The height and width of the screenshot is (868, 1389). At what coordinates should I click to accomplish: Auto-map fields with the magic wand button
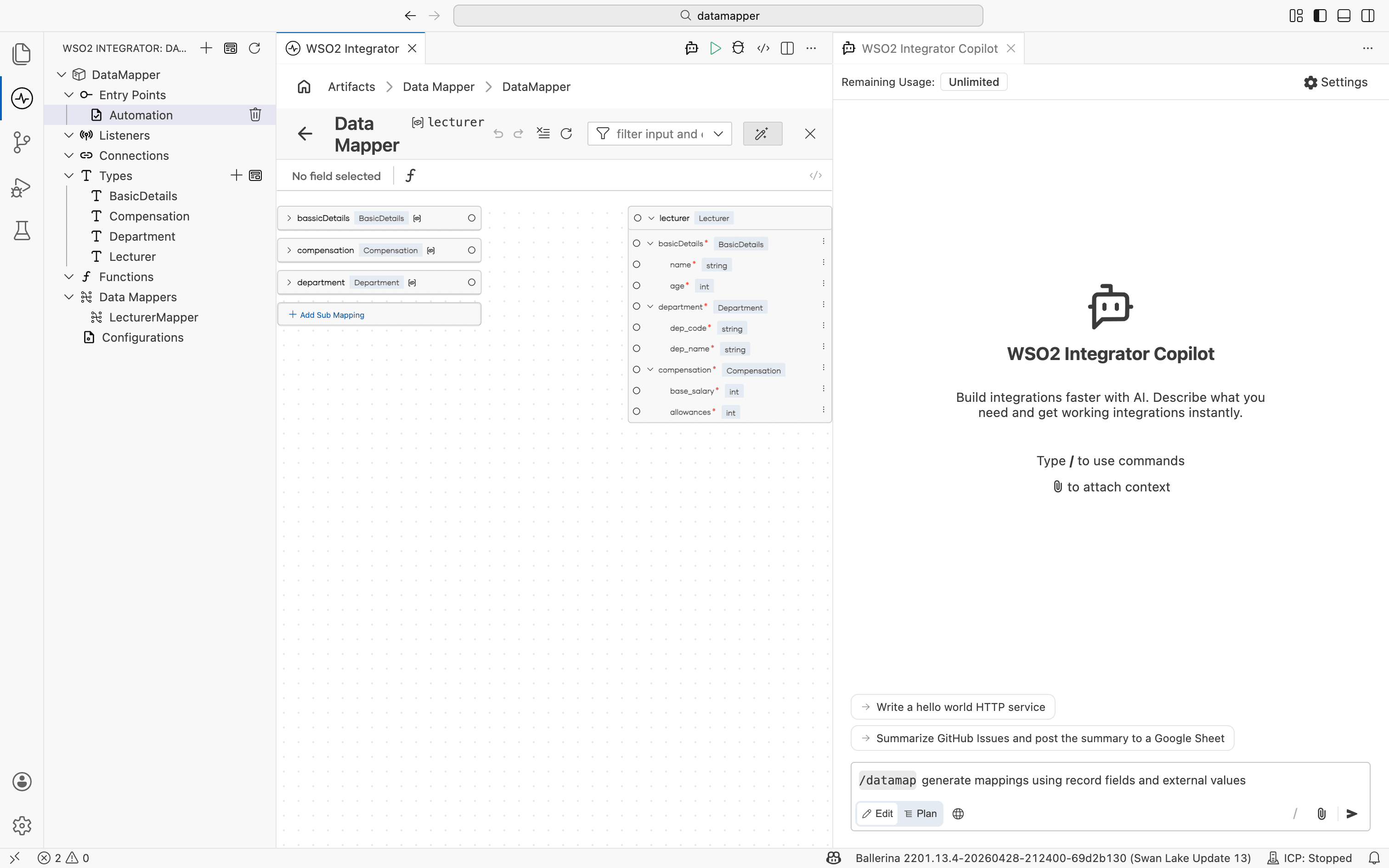coord(762,134)
